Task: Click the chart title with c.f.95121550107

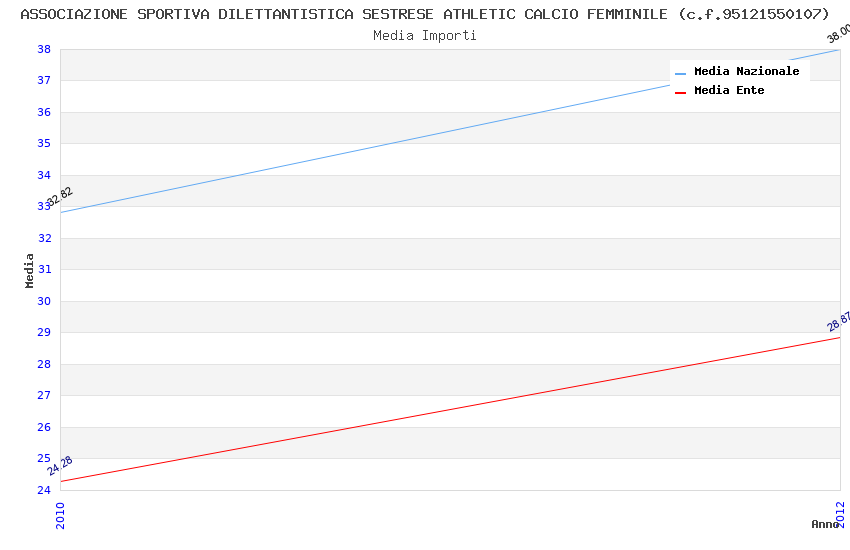Action: 425,14
